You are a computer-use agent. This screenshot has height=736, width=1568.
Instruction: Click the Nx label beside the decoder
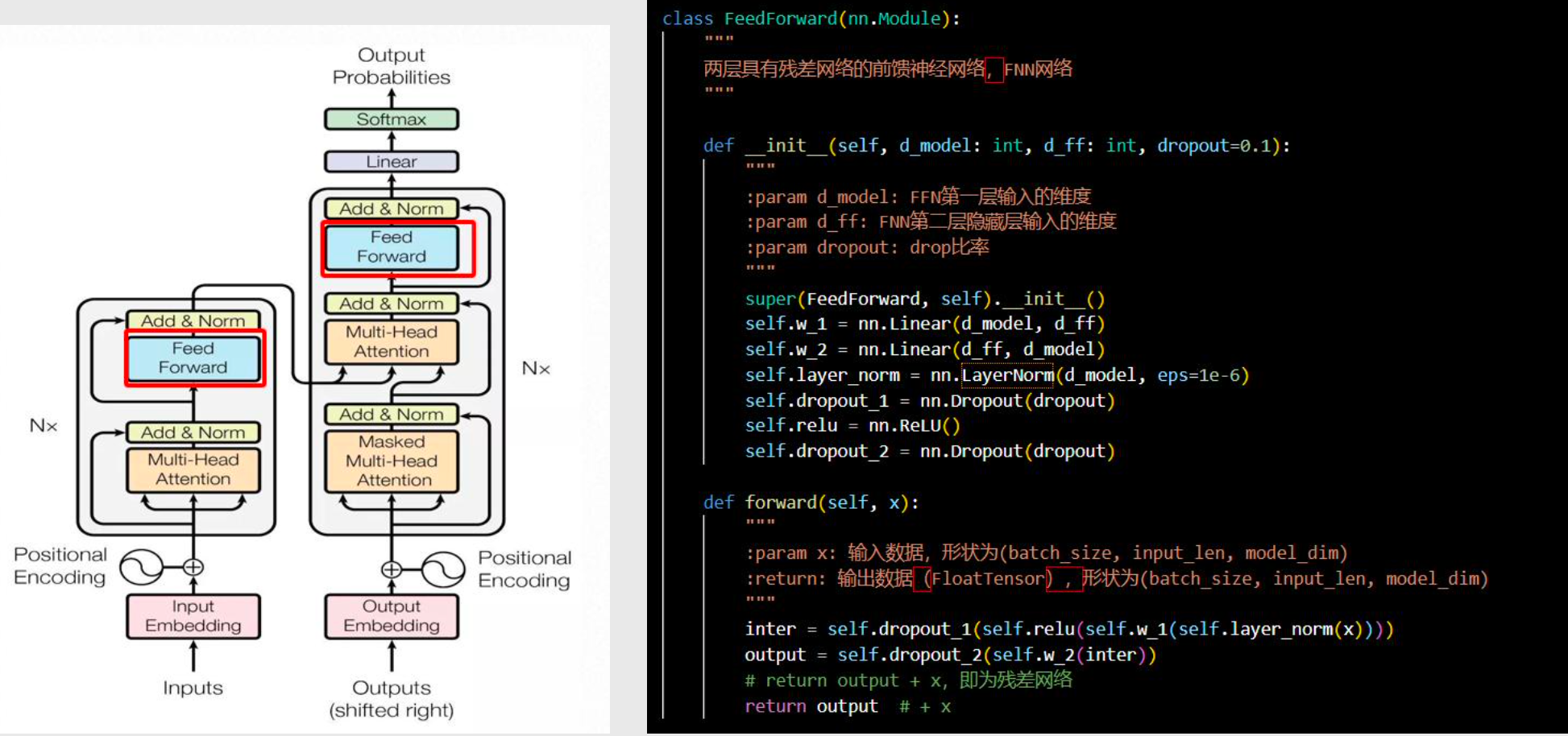pyautogui.click(x=536, y=368)
